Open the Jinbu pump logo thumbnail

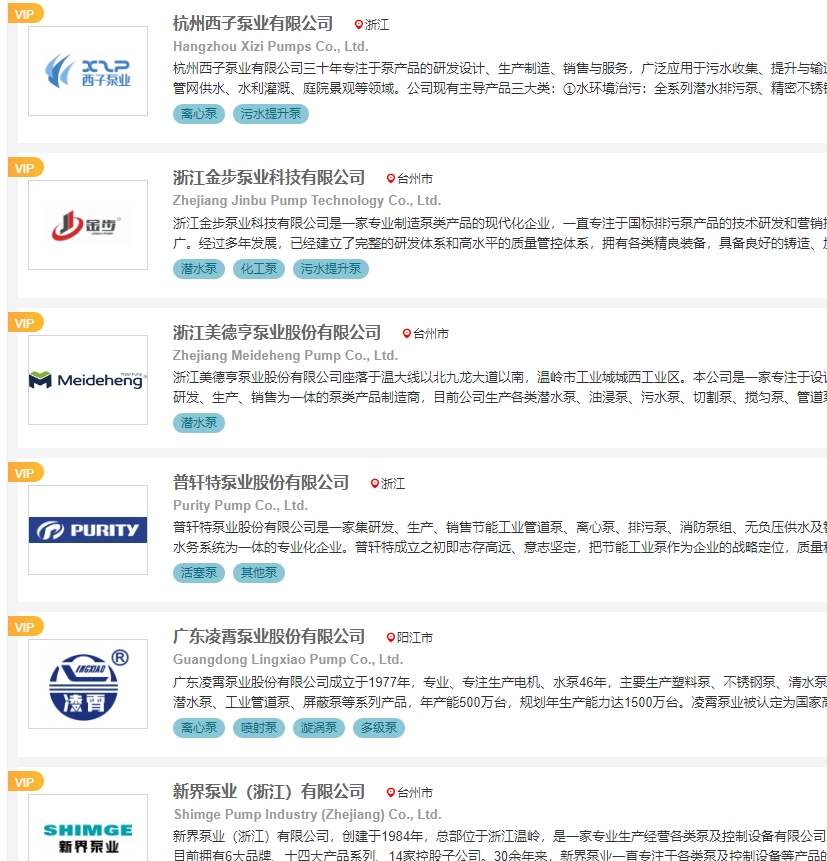click(88, 225)
